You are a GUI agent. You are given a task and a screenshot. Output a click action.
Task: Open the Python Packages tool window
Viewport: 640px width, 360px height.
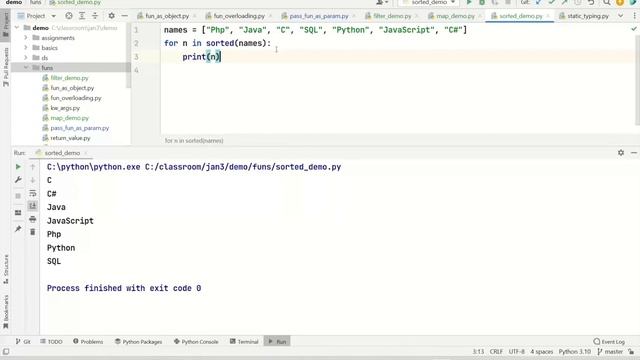138,342
